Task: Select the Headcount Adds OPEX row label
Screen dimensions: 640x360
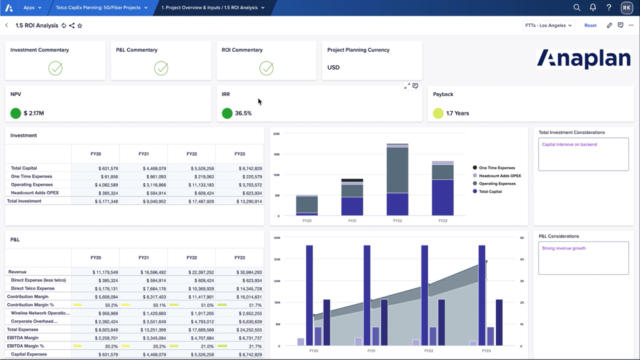Action: click(x=35, y=193)
